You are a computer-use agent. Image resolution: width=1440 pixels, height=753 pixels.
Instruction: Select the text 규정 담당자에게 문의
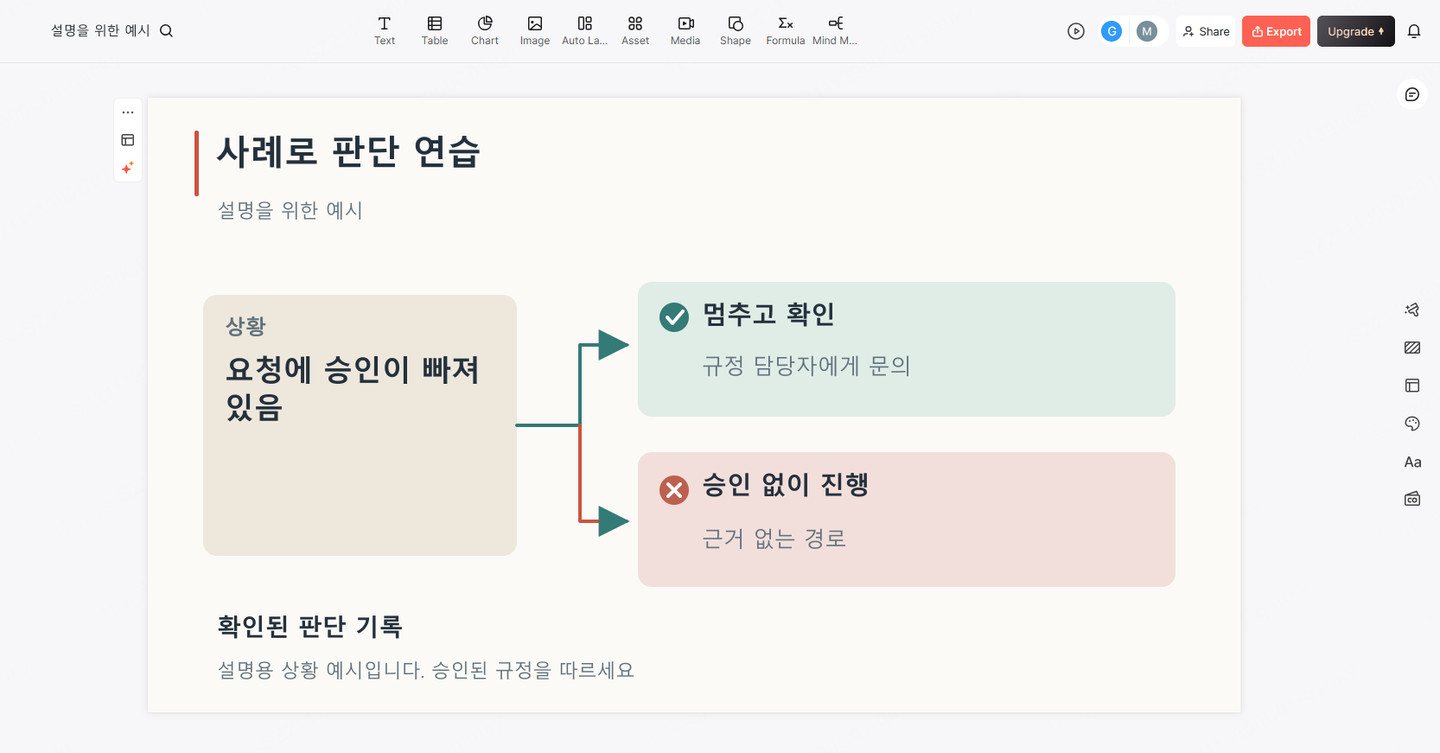coord(806,366)
